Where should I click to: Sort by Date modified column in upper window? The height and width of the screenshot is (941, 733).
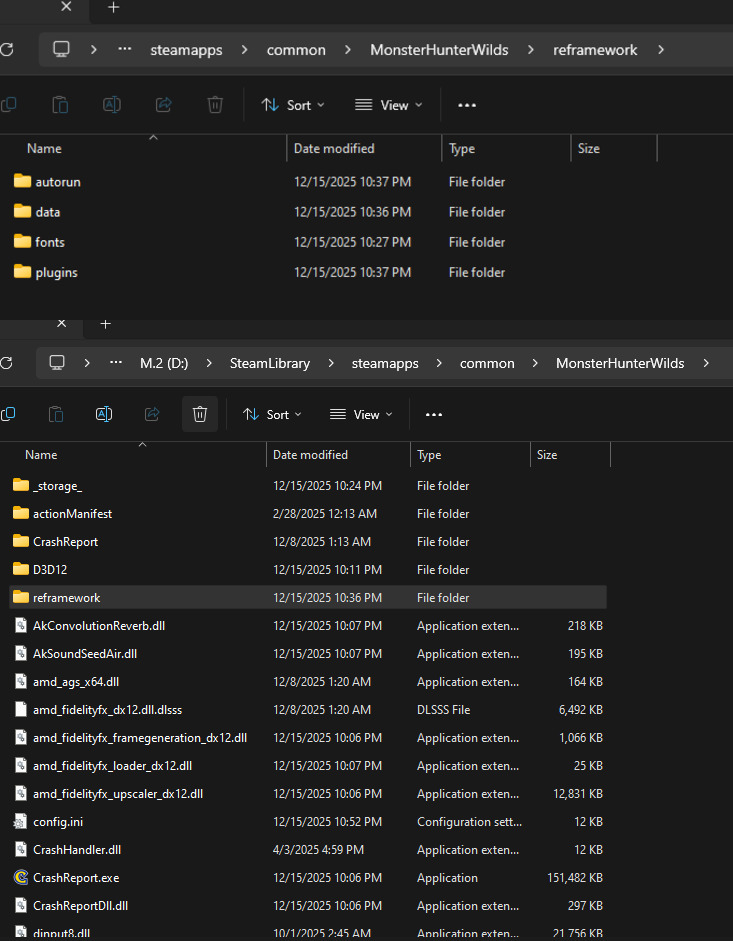[334, 148]
